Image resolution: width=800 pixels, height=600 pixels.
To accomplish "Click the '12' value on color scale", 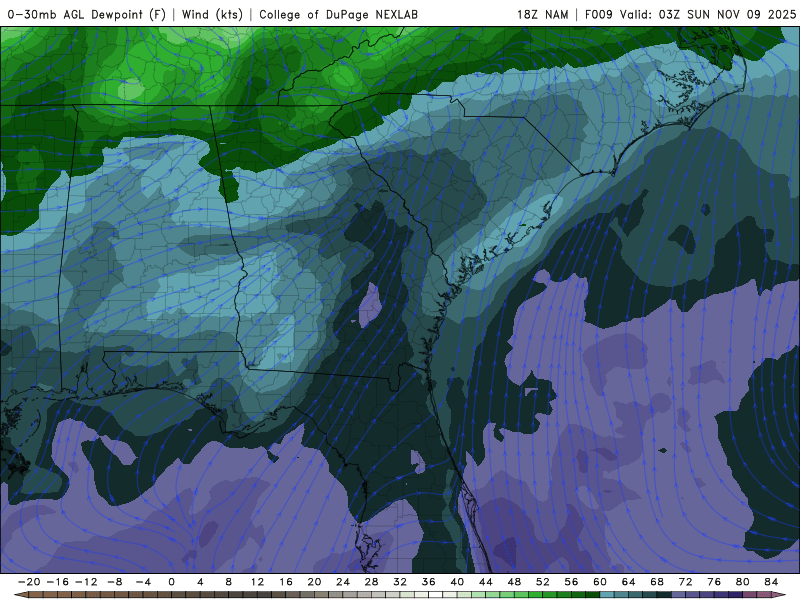I will click(x=257, y=582).
